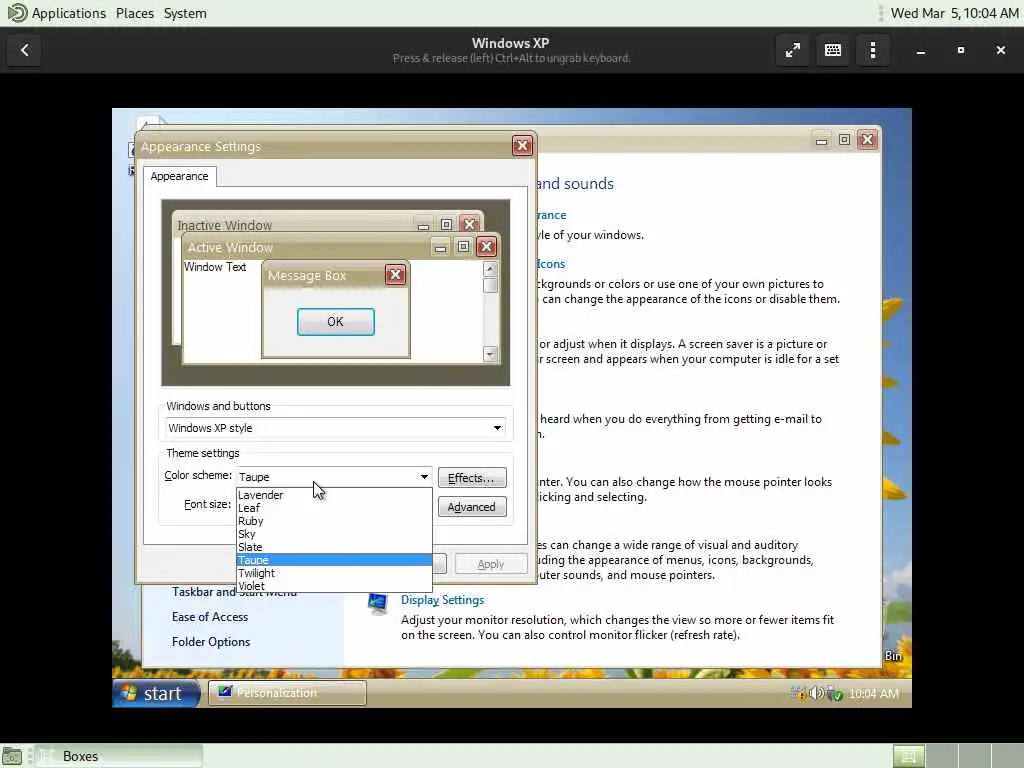Image resolution: width=1024 pixels, height=768 pixels.
Task: Toggle fullscreen in Boxes header
Action: tap(793, 50)
